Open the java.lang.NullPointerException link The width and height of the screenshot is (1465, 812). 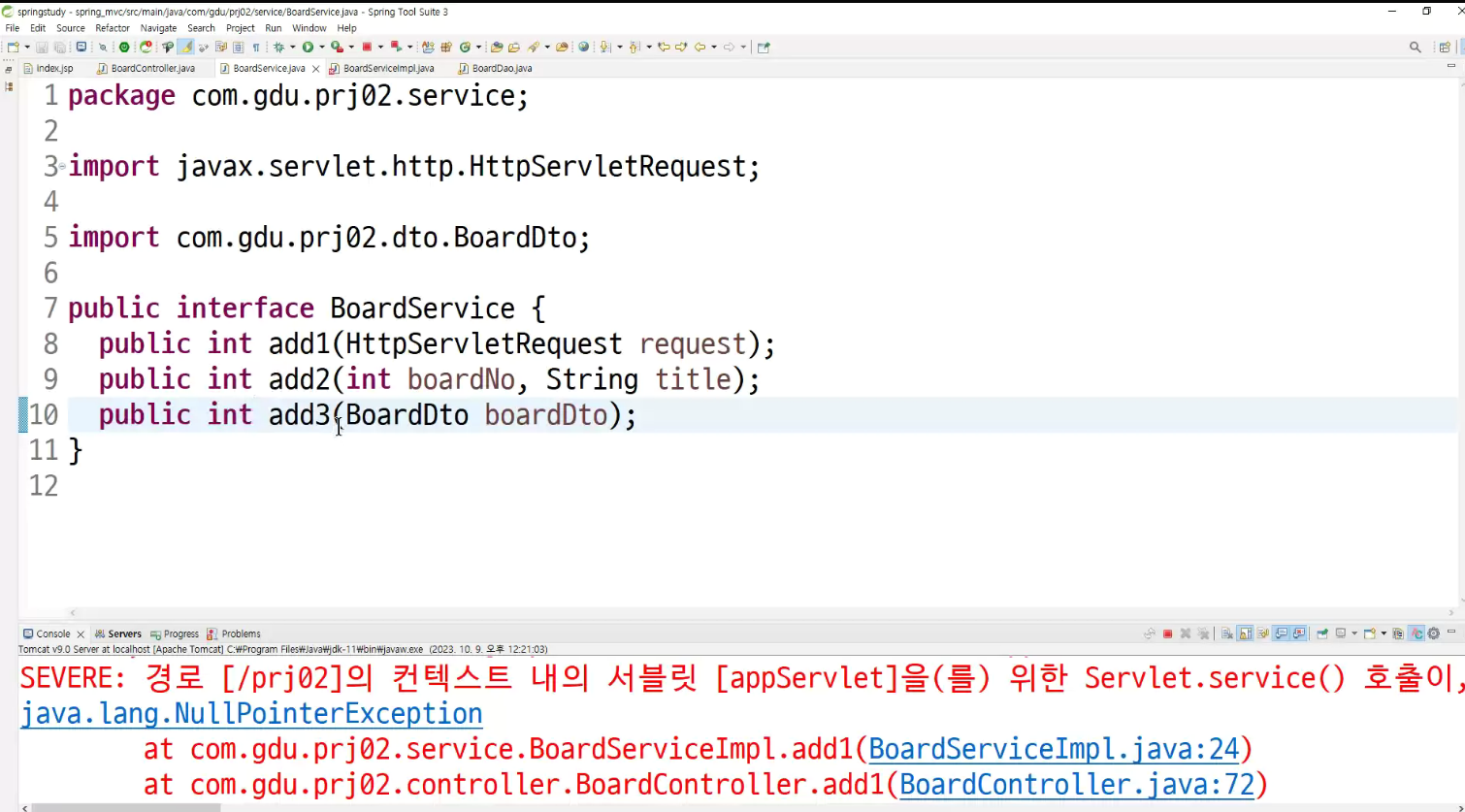251,714
